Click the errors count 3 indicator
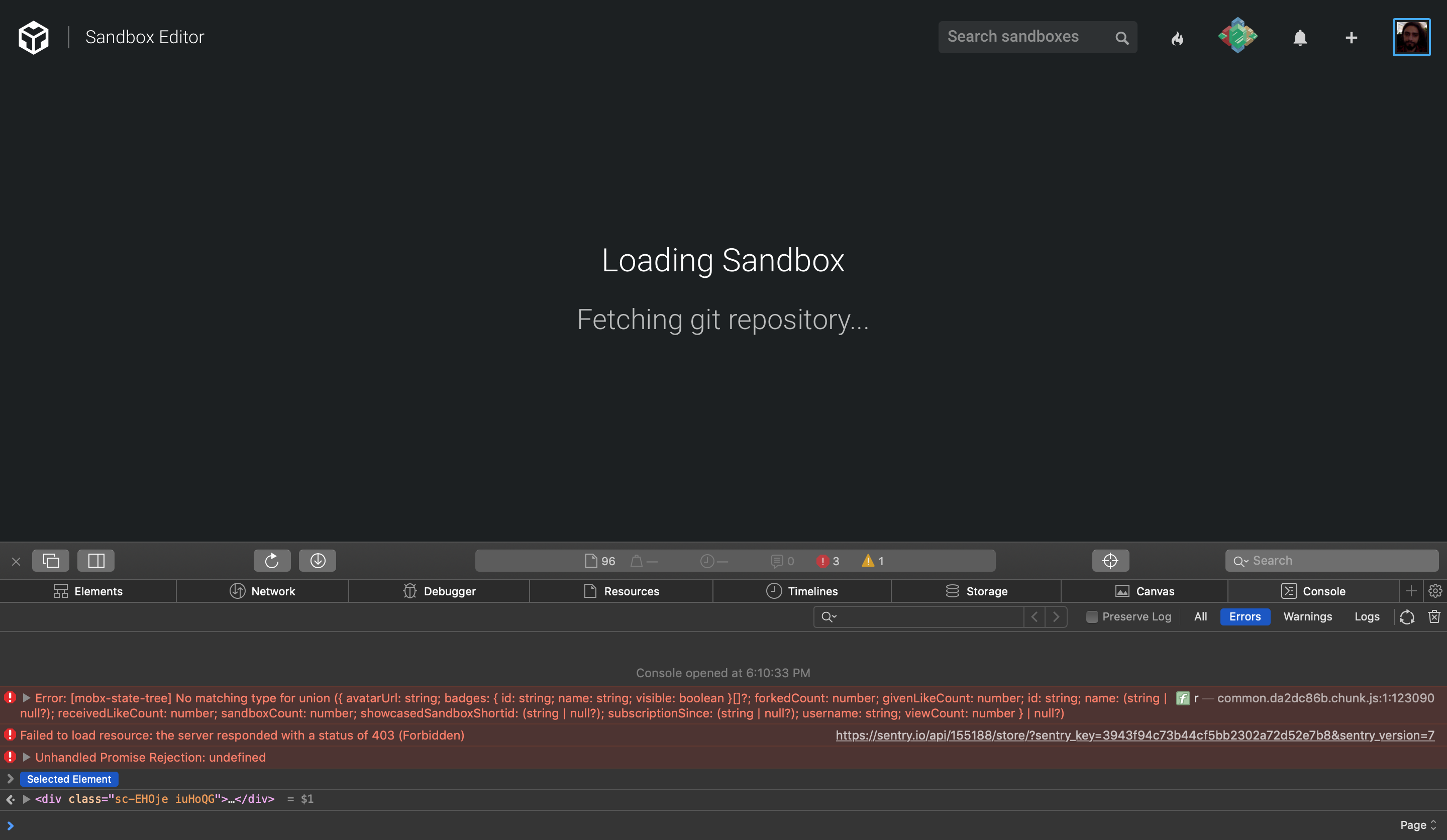The image size is (1447, 840). coord(828,561)
